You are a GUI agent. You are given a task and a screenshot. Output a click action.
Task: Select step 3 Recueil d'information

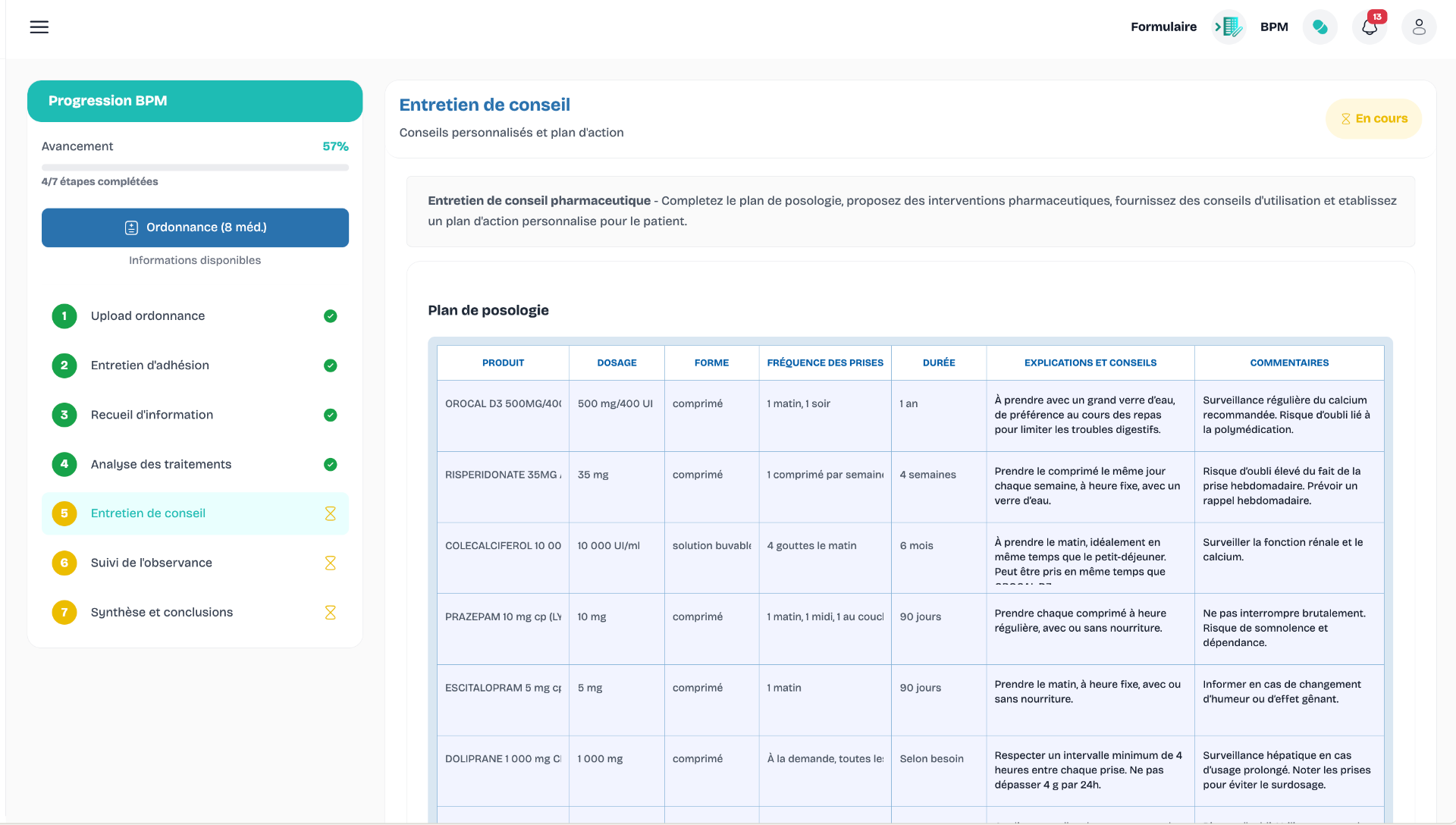click(195, 415)
